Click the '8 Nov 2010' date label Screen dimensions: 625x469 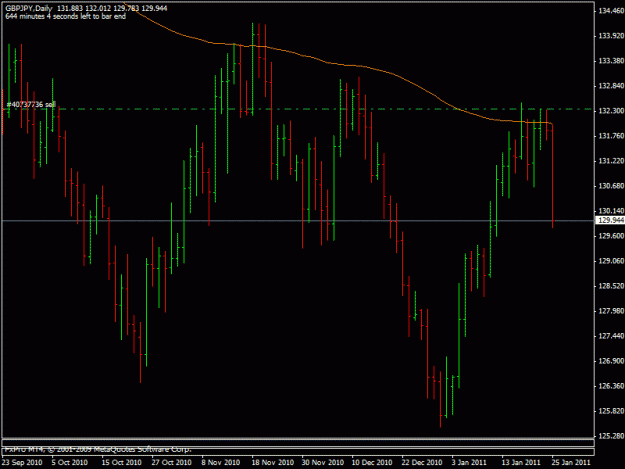(221, 462)
